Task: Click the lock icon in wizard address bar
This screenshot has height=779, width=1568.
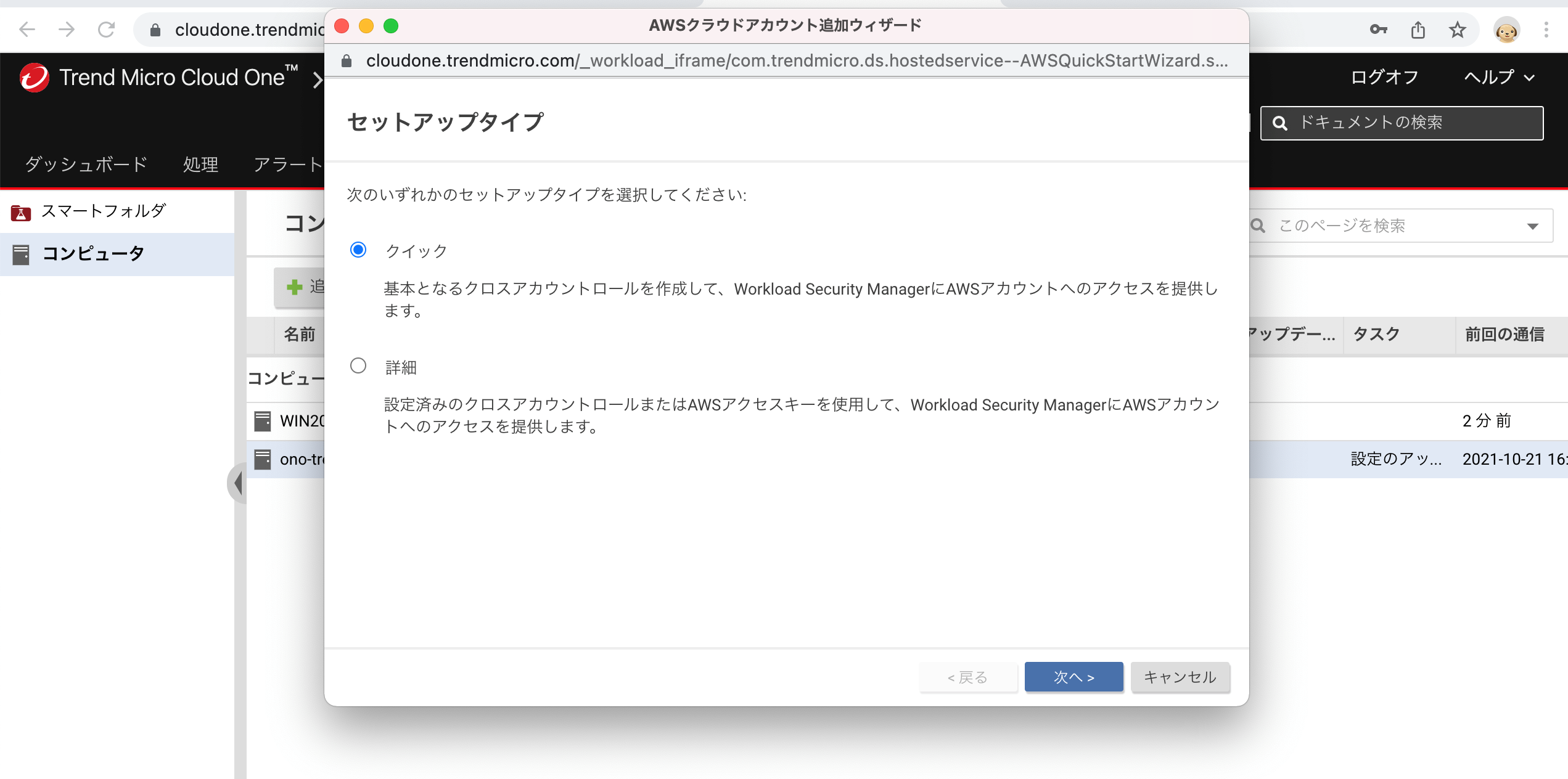Action: pyautogui.click(x=347, y=60)
